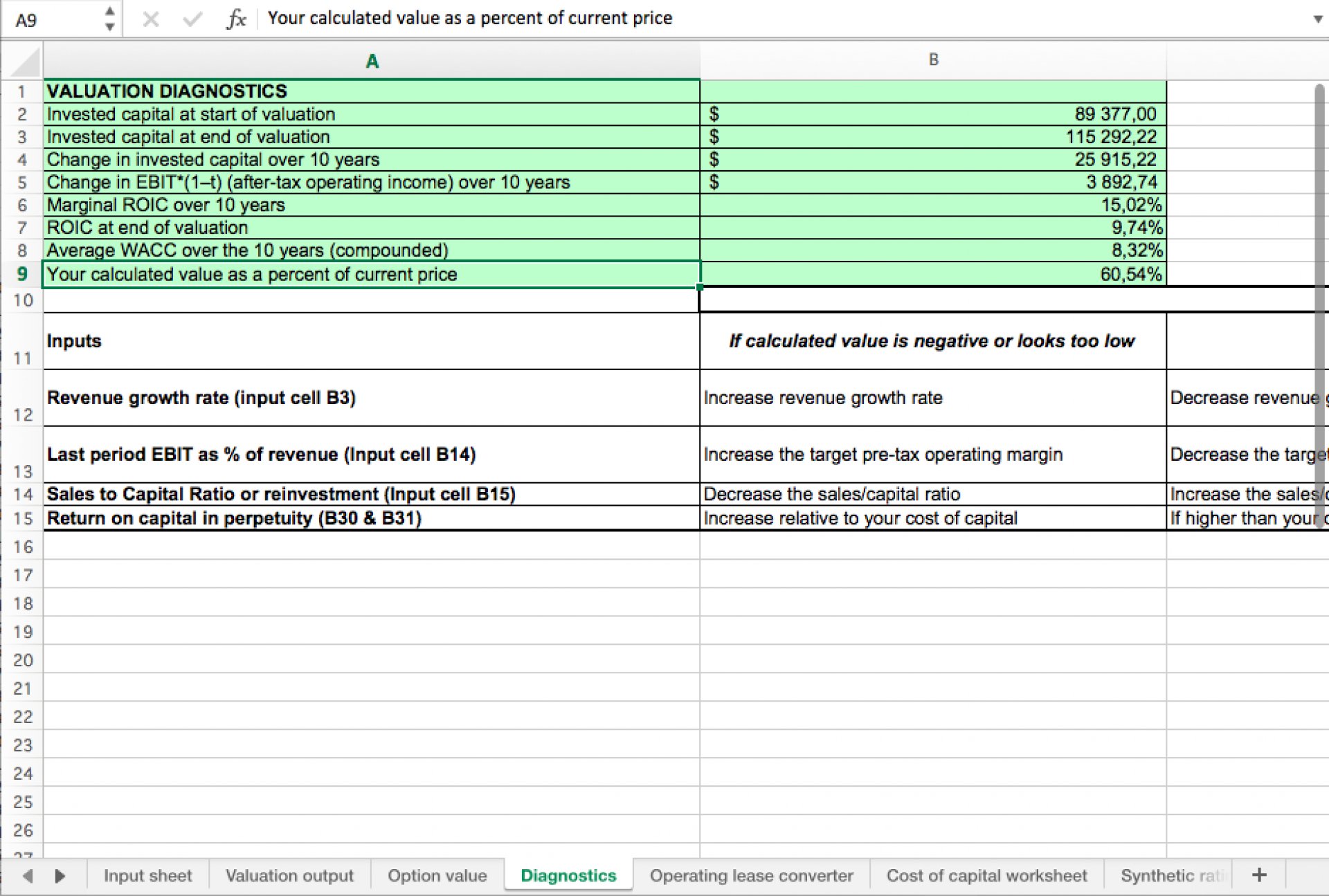Select cell Revenue growth rate (input cell B3)
This screenshot has height=896, width=1329.
coord(372,398)
